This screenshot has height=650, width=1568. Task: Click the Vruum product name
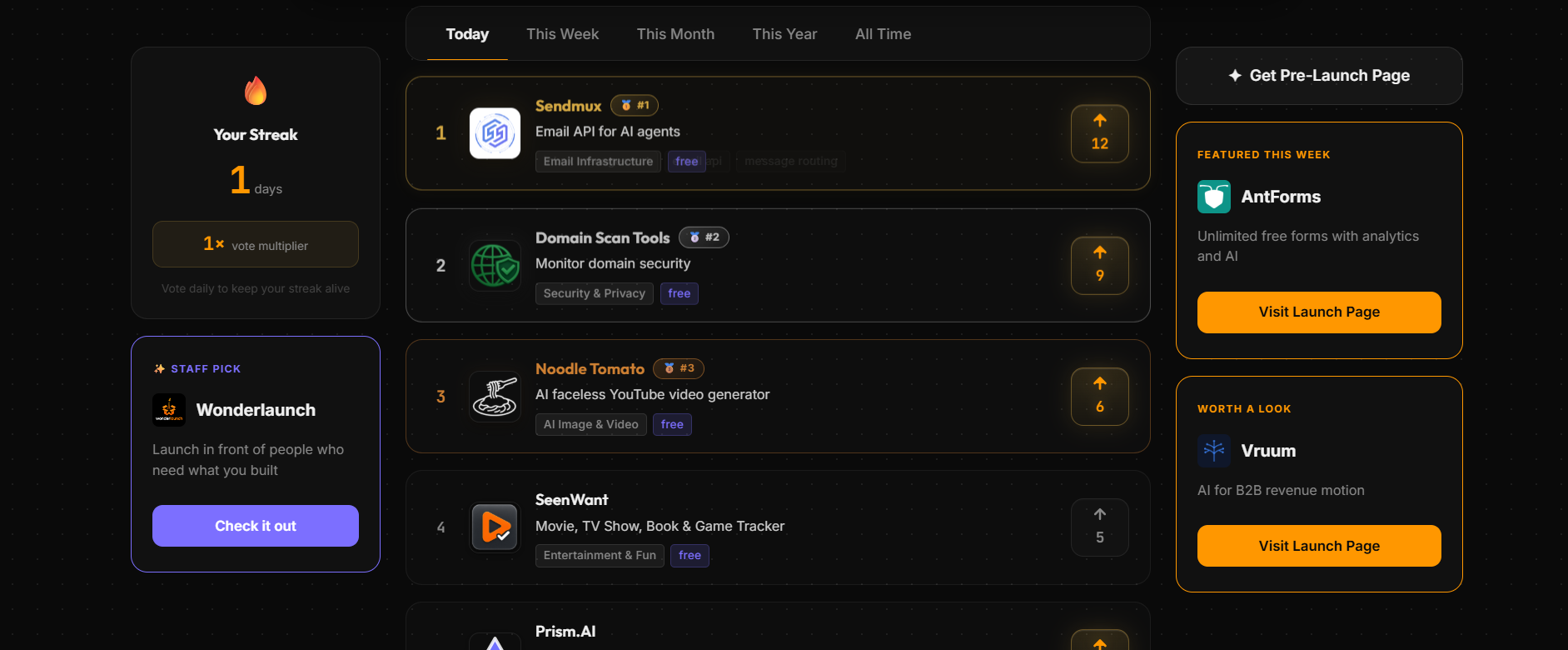tap(1268, 451)
